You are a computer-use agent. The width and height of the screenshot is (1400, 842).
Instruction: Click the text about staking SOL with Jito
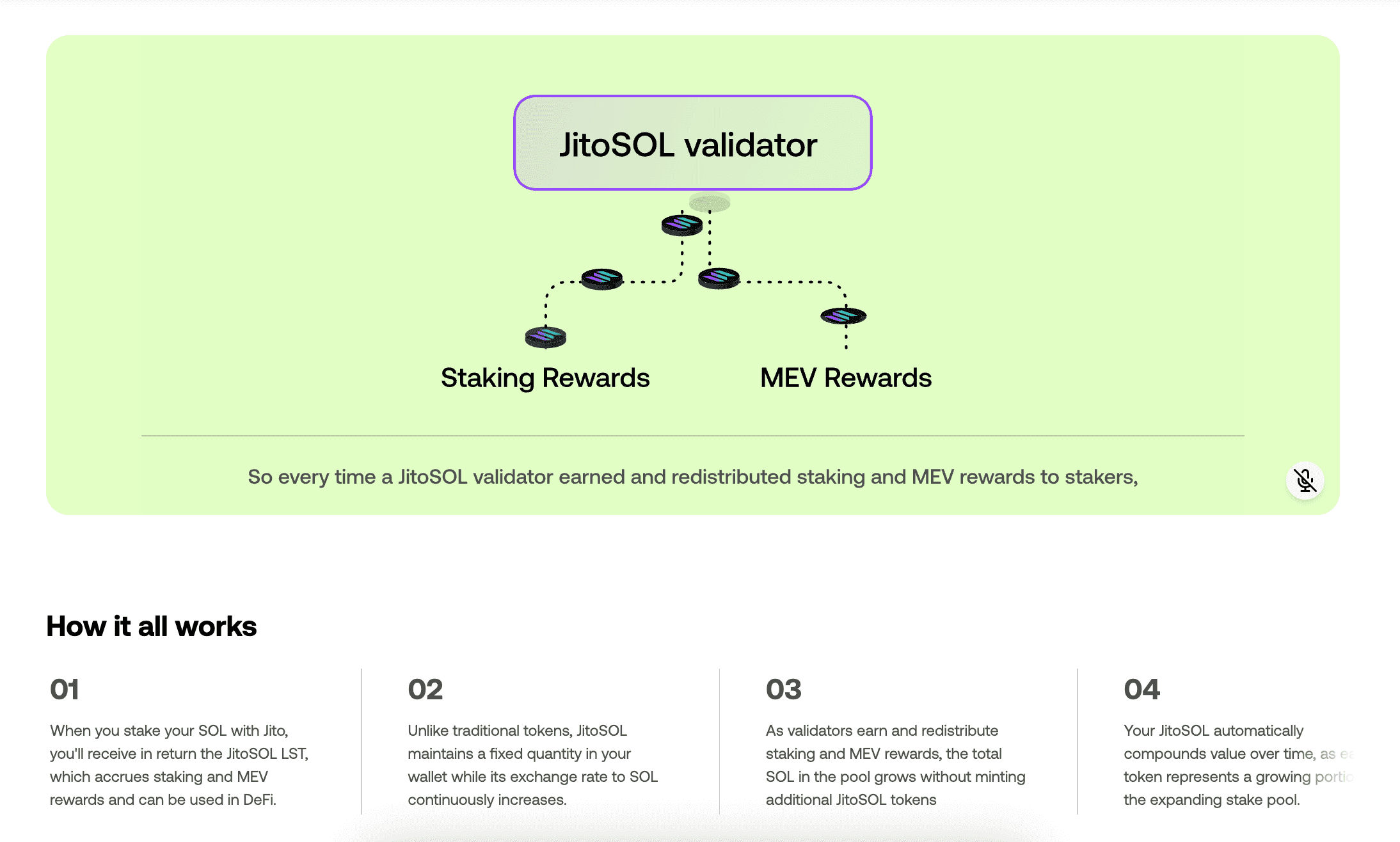tap(179, 765)
